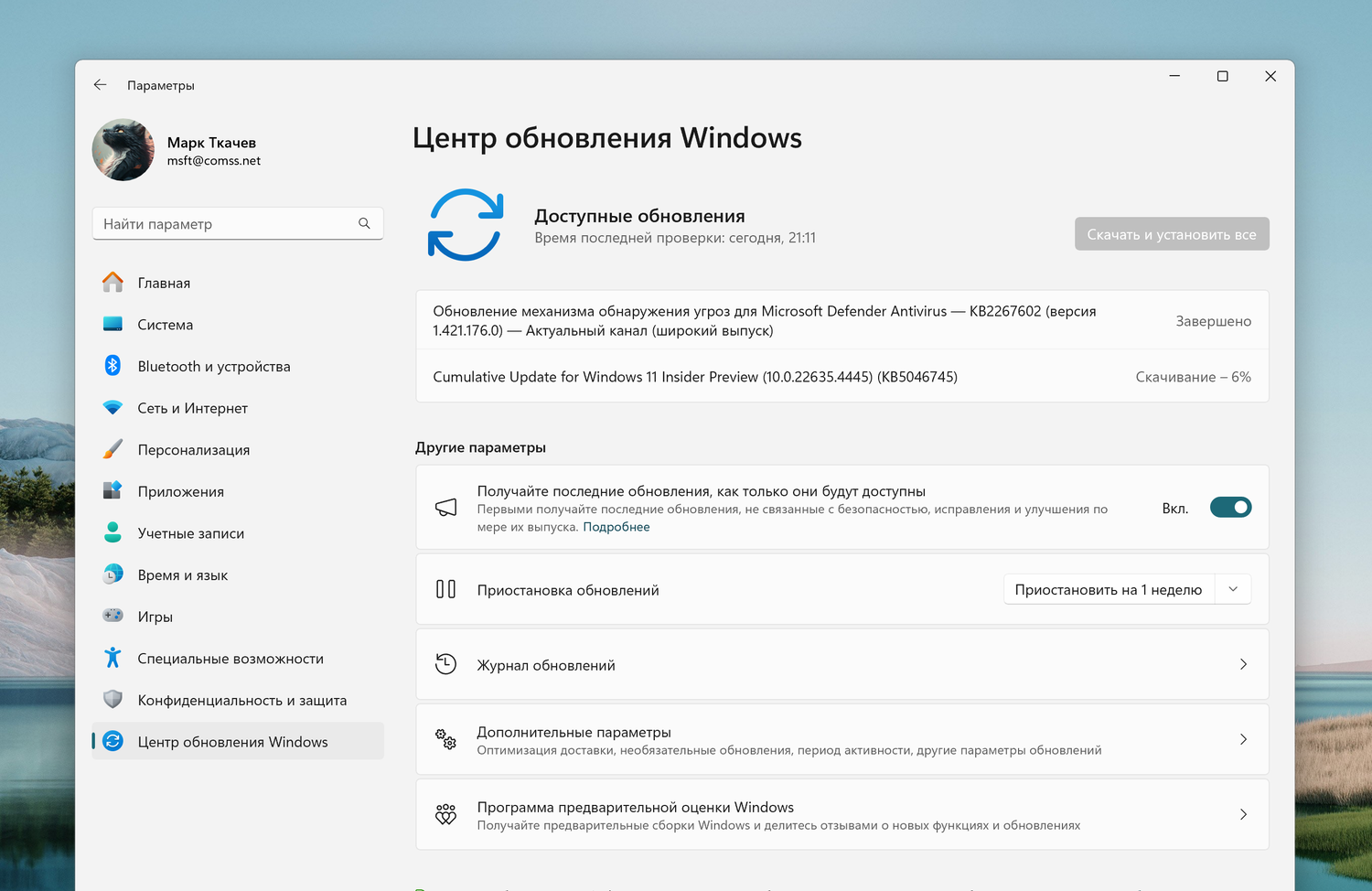Click the Центр обновления Windows page heading
Viewport: 1372px width, 891px height.
[607, 137]
